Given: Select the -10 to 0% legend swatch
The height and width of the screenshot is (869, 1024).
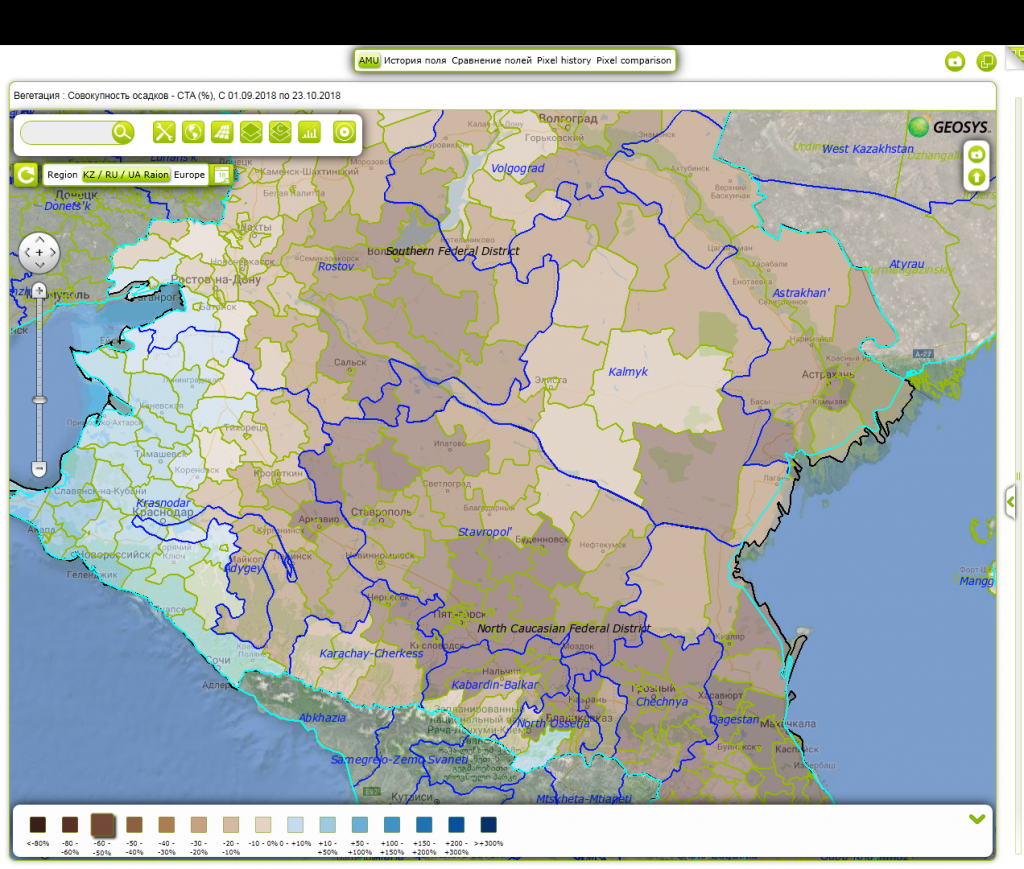Looking at the screenshot, I should pos(263,825).
